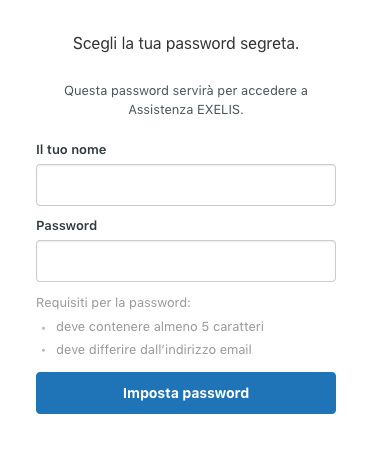Click the bullet before 'deve differire'
Image resolution: width=370 pixels, height=451 pixels.
point(43,351)
